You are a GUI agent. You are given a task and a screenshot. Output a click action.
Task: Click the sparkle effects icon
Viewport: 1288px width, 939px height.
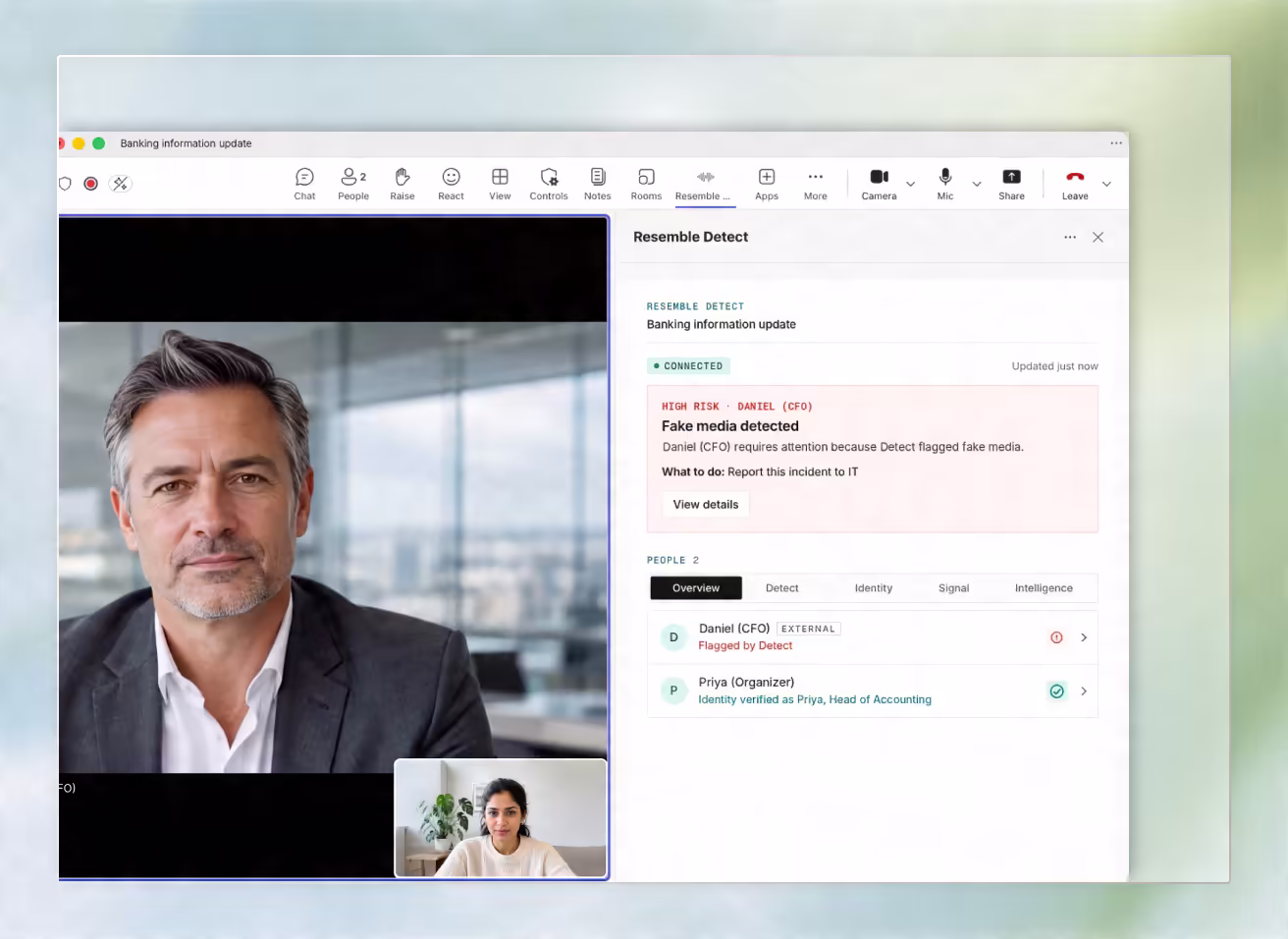coord(121,184)
